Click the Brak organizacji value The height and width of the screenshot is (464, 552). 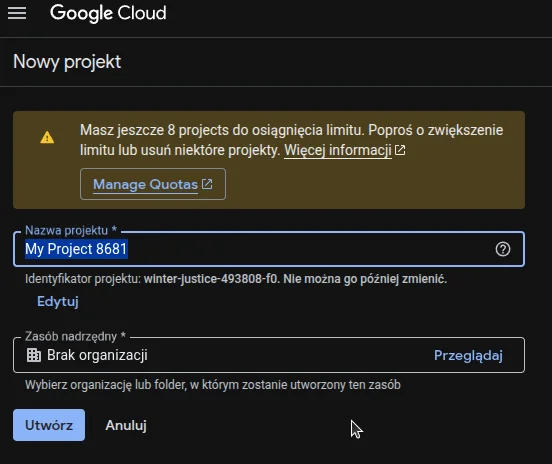(97, 355)
